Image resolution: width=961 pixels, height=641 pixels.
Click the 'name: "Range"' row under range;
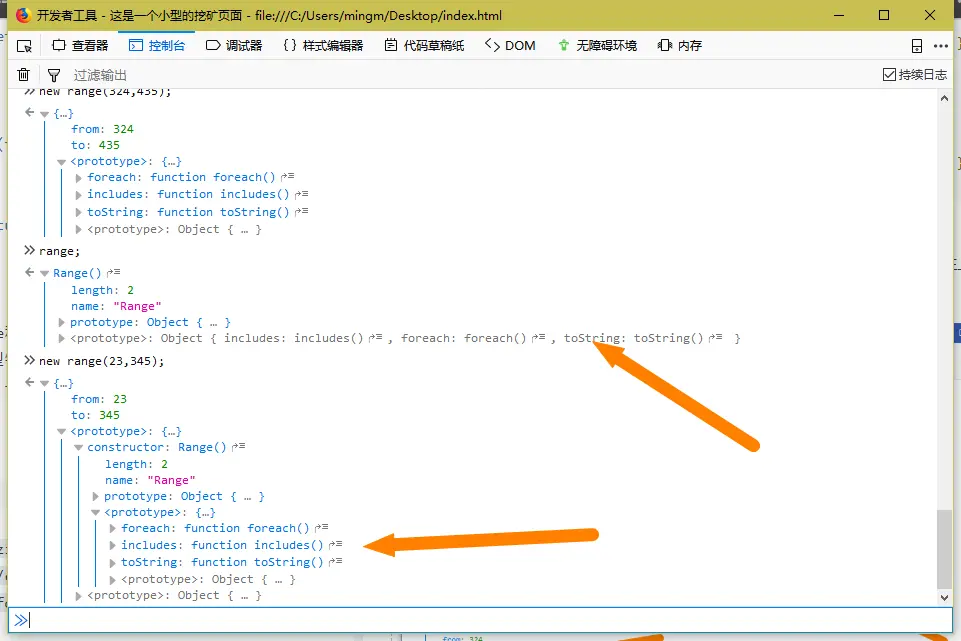point(116,306)
